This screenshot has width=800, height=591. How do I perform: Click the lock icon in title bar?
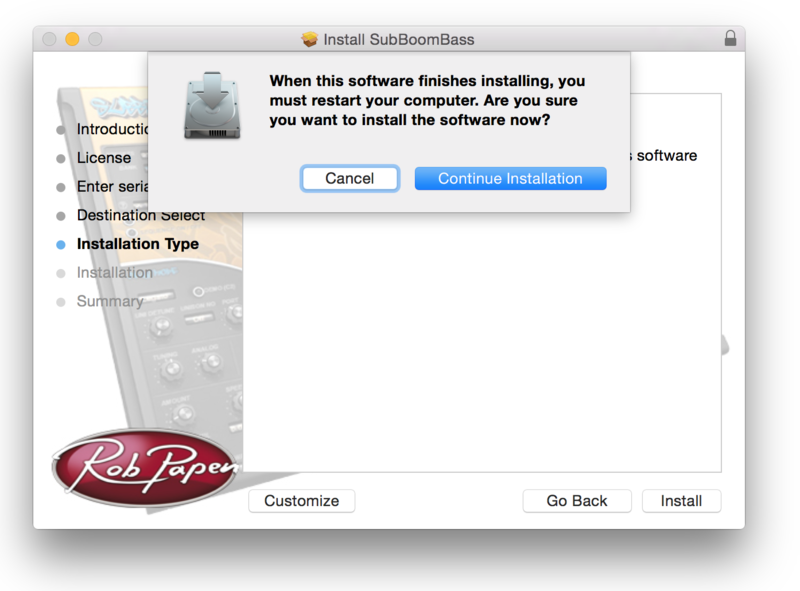point(730,38)
